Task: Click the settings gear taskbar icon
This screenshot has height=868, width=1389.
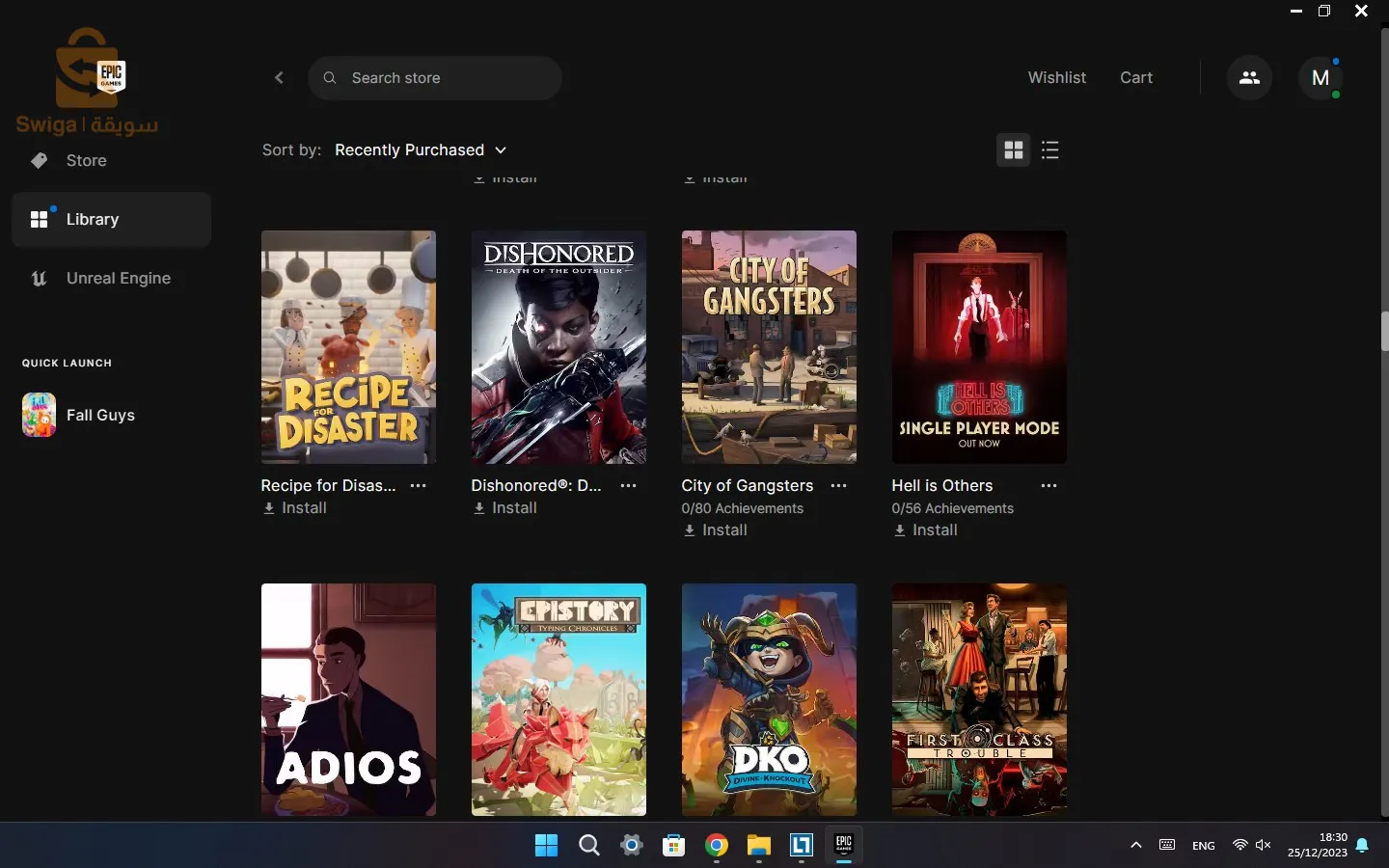Action: [x=631, y=846]
